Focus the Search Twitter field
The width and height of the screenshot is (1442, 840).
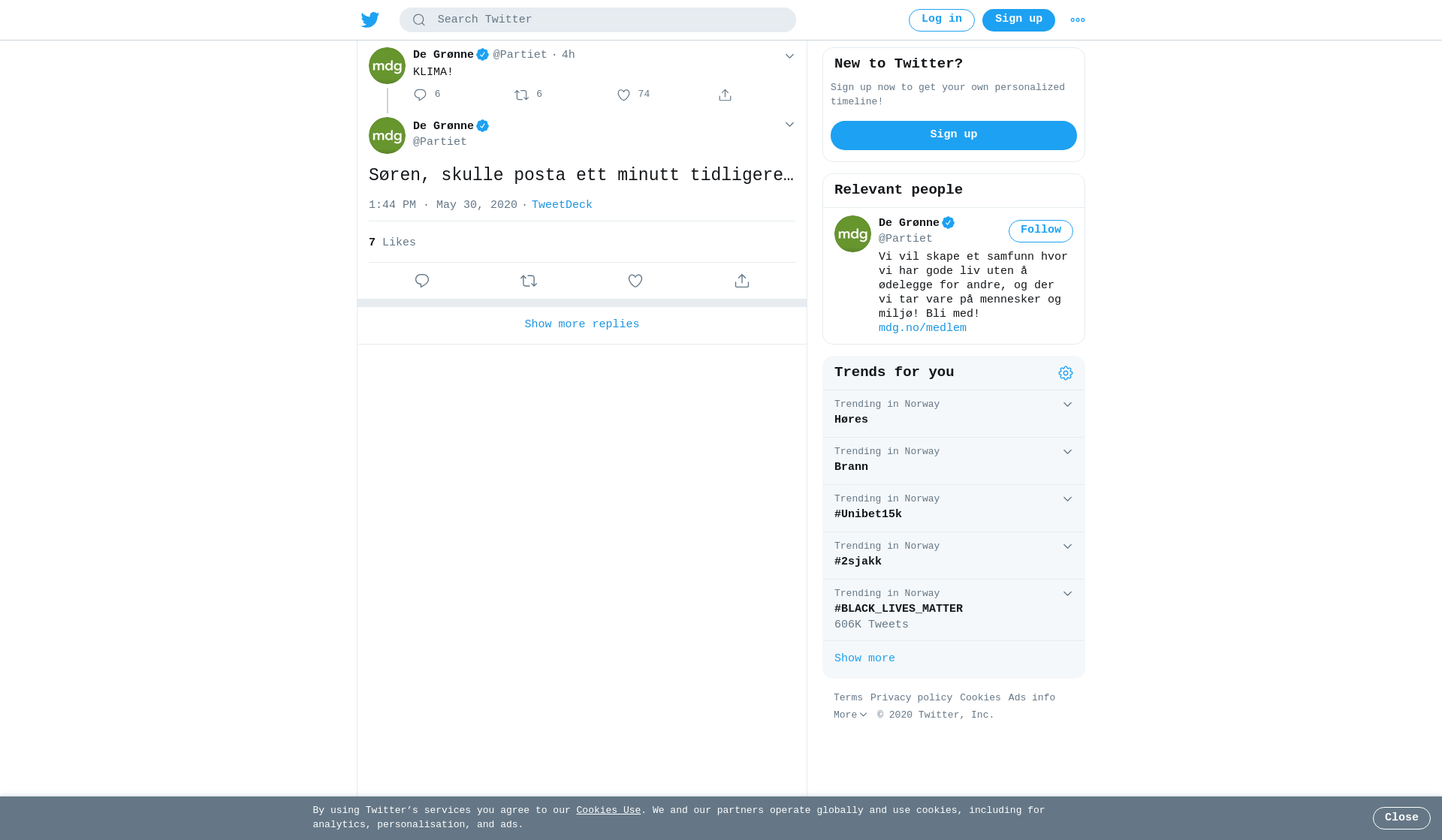(x=598, y=20)
